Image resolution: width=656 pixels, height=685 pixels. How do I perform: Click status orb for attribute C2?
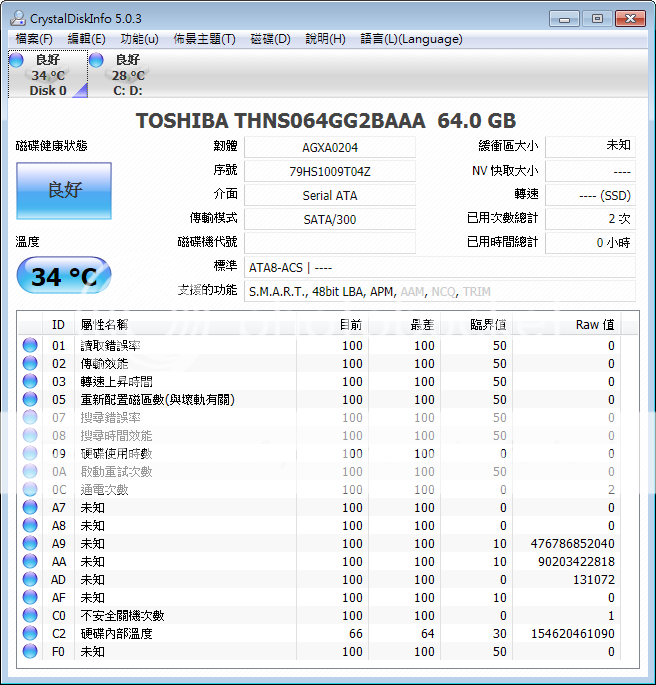[30, 633]
